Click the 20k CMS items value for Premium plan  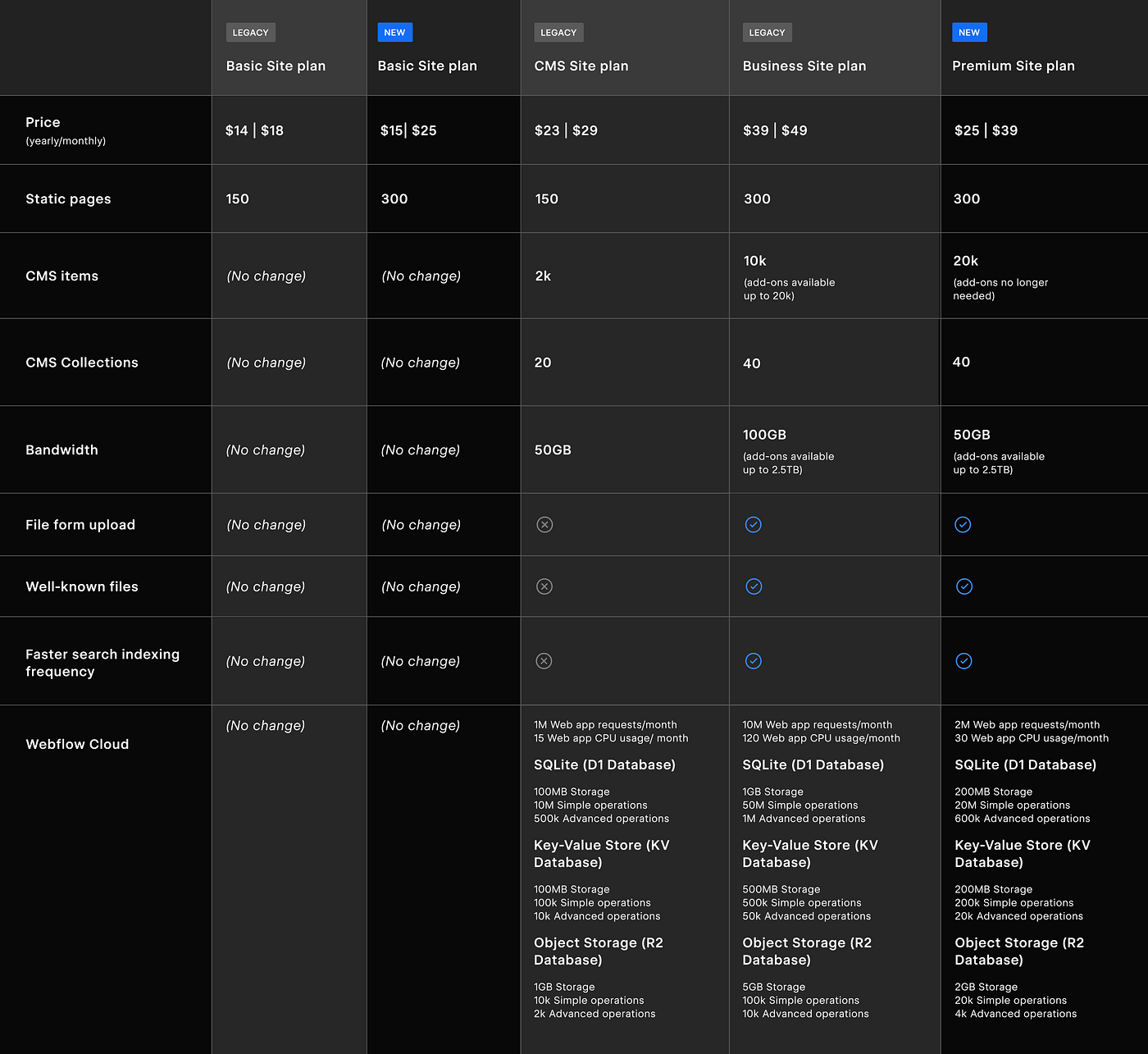966,261
